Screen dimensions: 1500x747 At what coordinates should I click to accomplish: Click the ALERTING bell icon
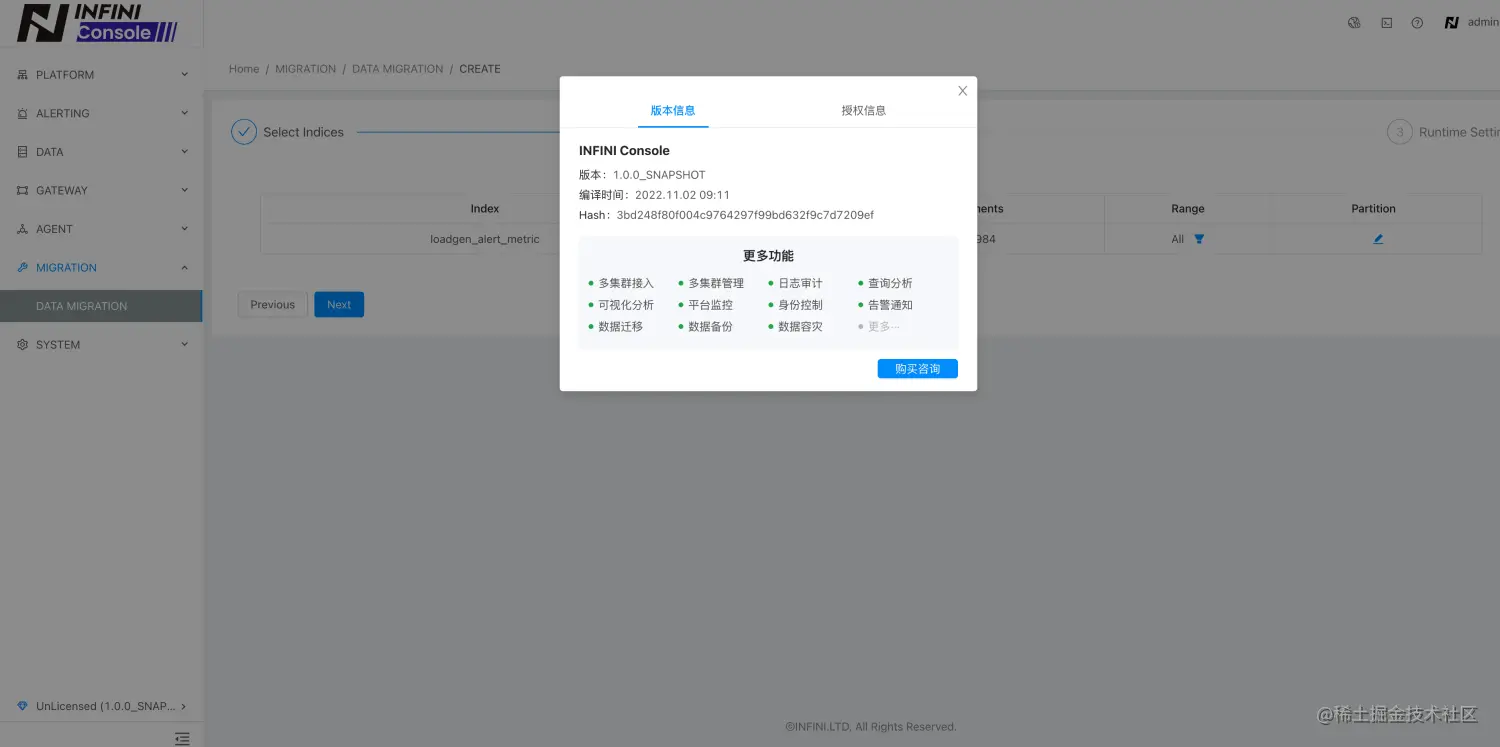point(22,113)
